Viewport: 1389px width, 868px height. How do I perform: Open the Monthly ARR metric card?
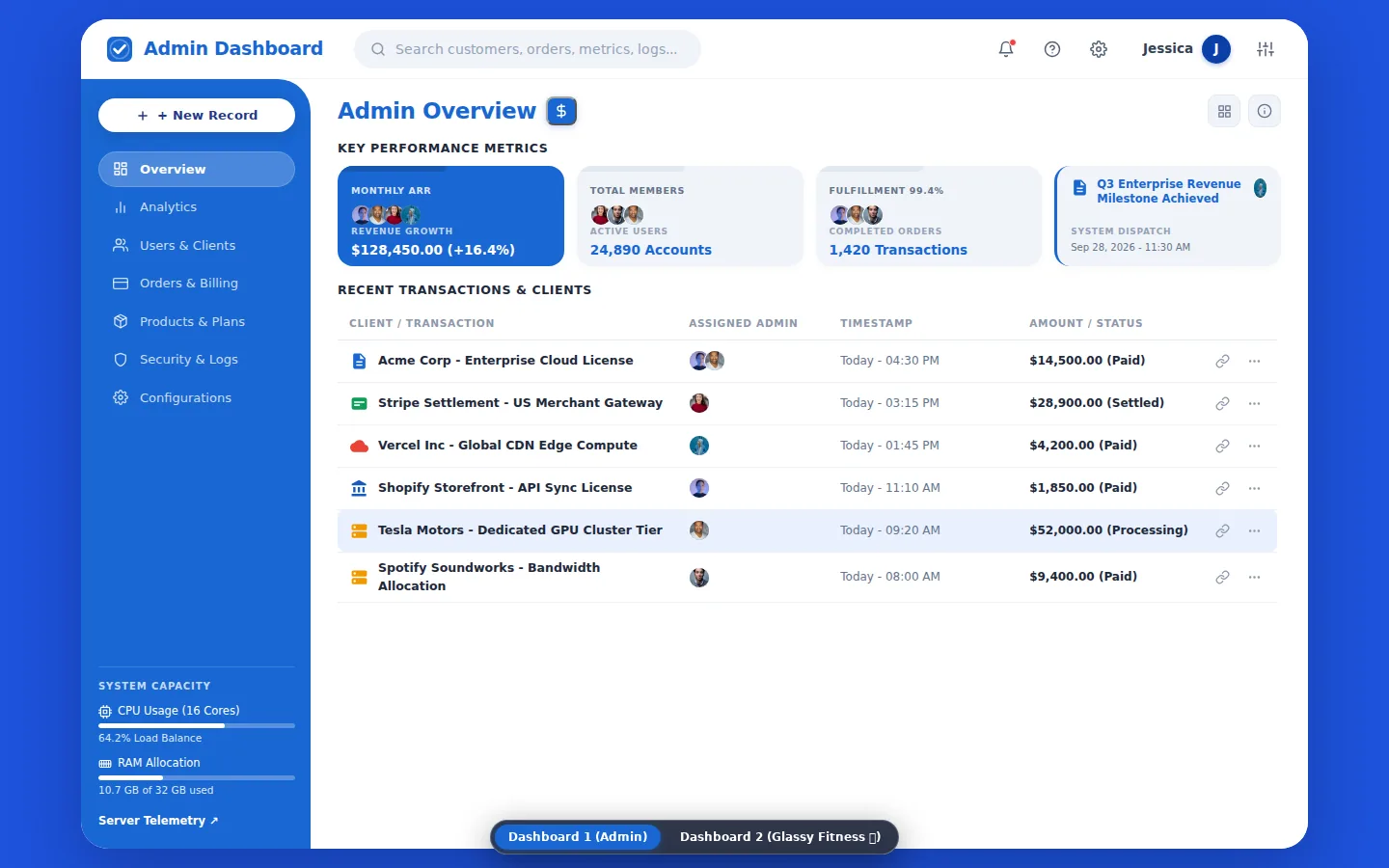pos(450,216)
